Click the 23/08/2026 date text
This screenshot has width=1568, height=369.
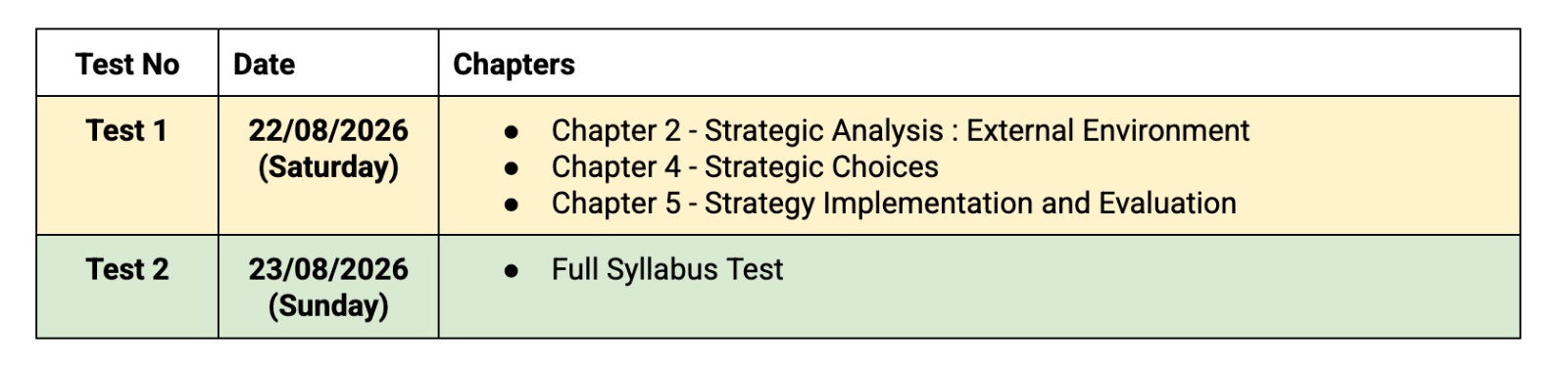[x=328, y=269]
